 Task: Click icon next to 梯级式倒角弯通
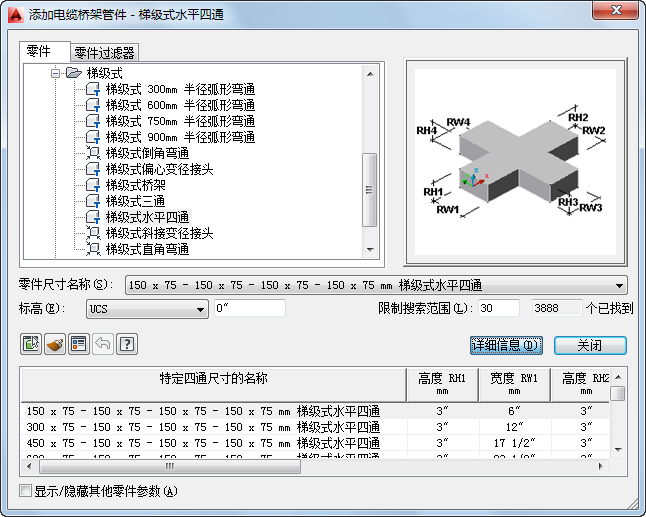click(x=93, y=153)
